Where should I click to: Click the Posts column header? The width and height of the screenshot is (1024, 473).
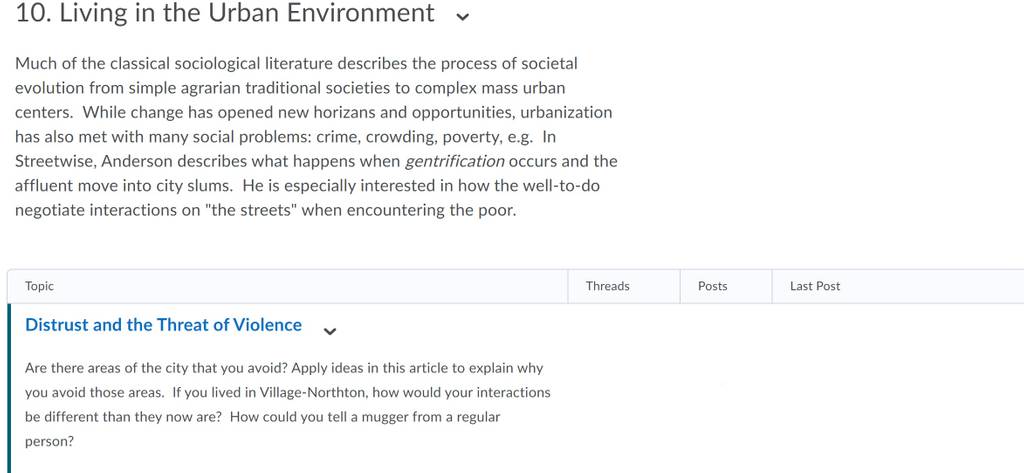(712, 286)
